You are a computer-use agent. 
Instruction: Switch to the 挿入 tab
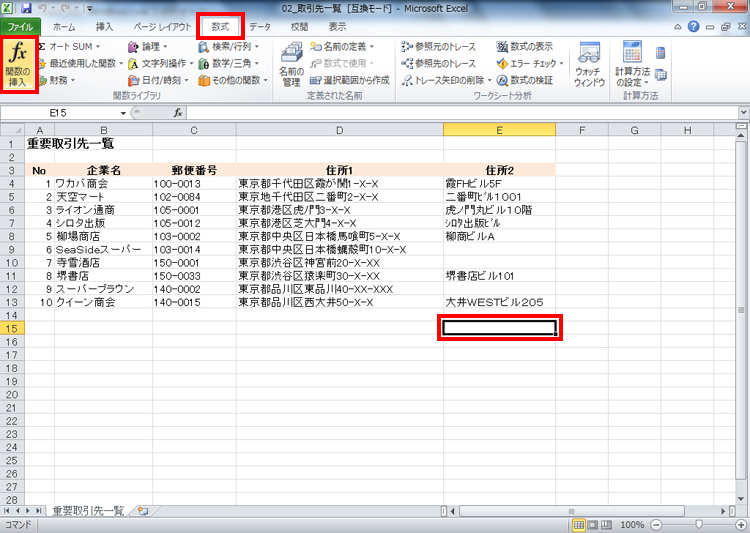tap(104, 27)
